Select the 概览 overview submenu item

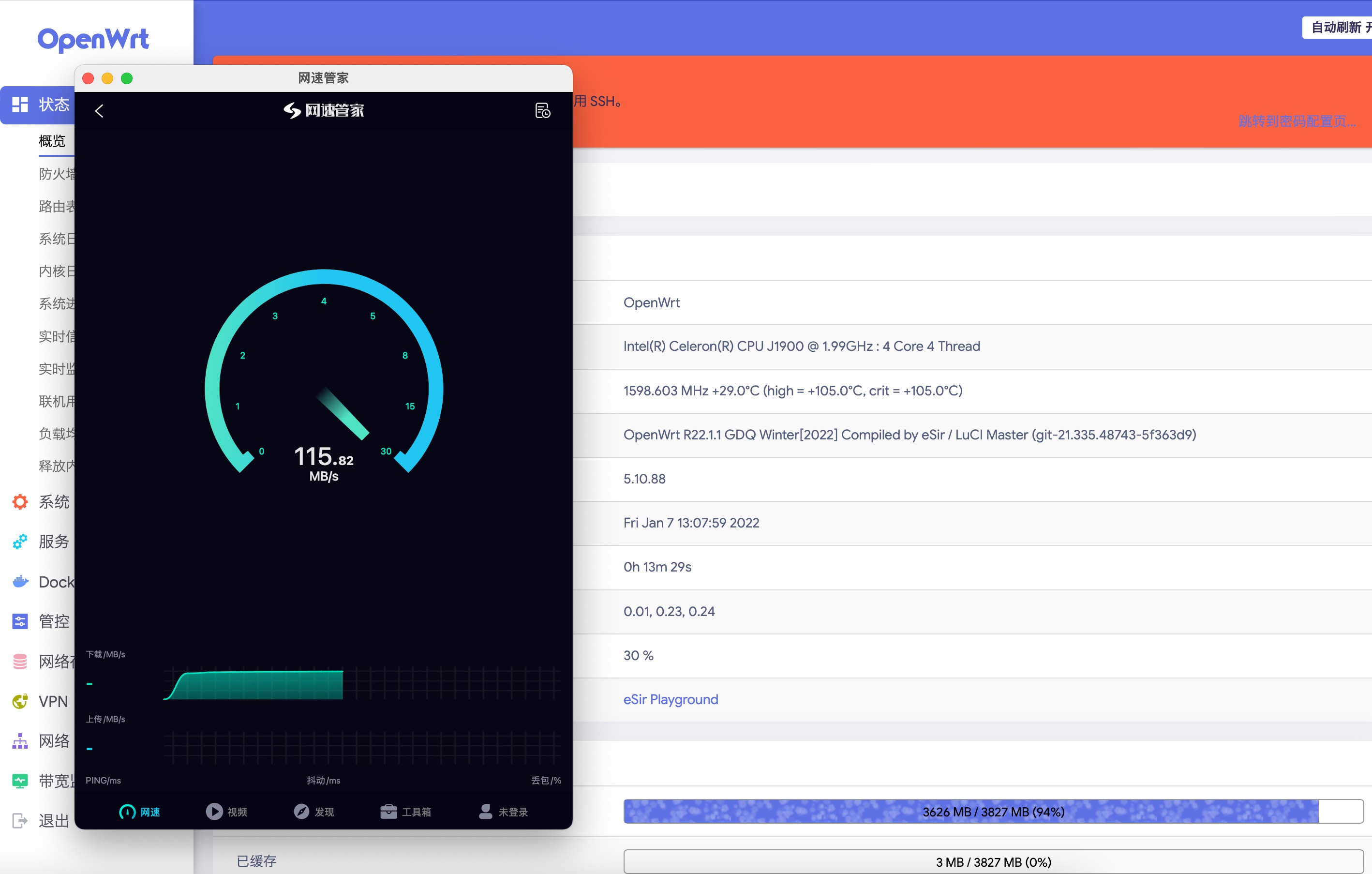tap(52, 141)
